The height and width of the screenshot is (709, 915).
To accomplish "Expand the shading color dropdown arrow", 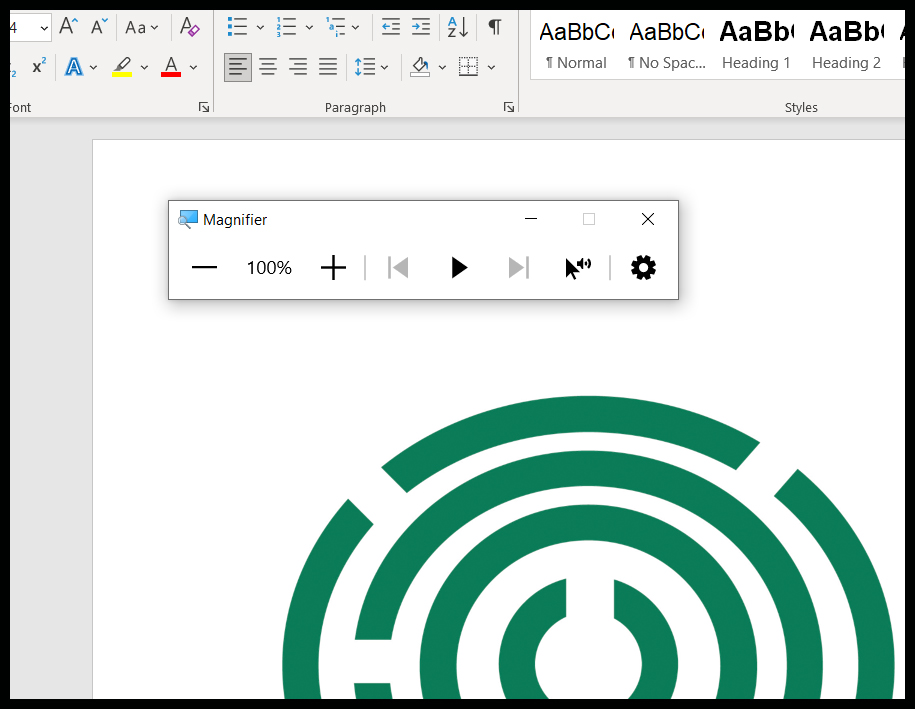I will point(442,67).
